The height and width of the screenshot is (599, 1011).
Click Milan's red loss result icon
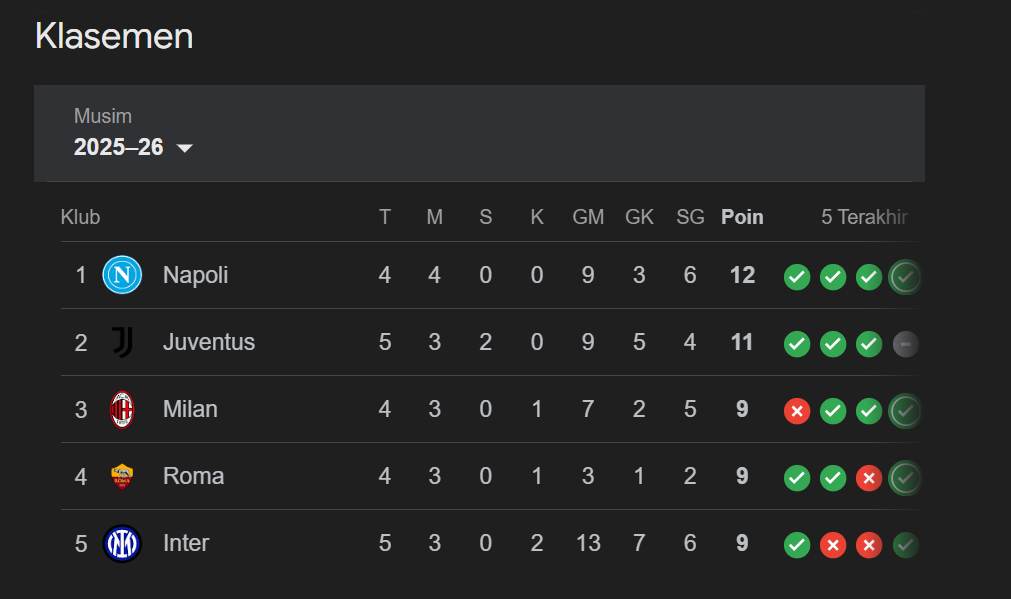click(x=797, y=411)
